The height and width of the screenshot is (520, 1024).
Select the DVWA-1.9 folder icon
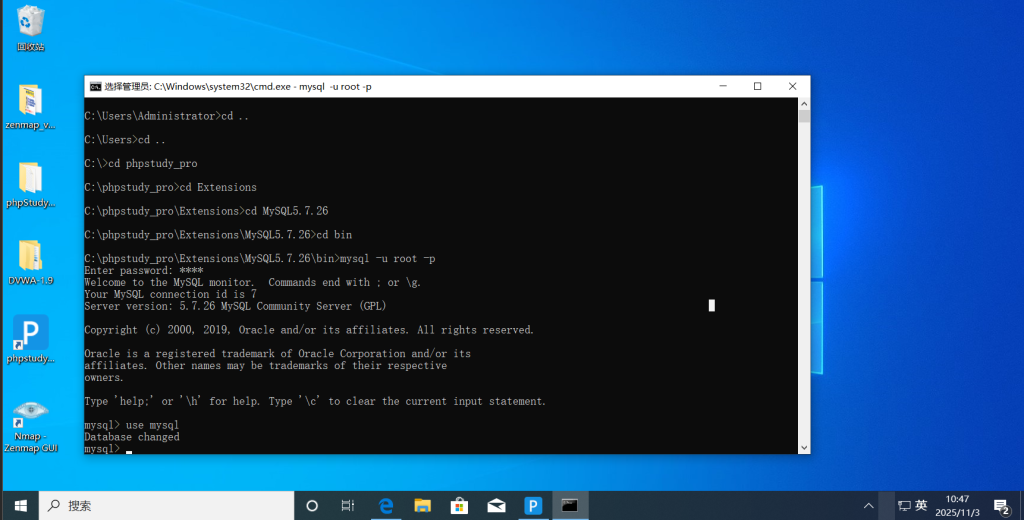click(x=30, y=257)
